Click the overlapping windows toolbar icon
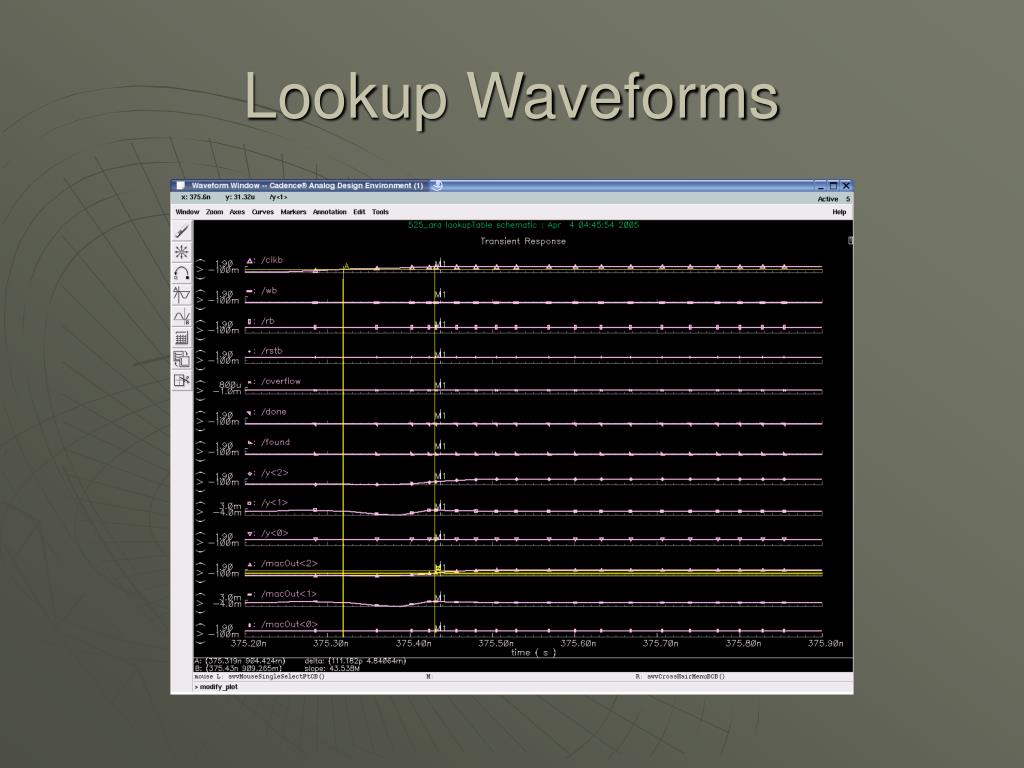This screenshot has width=1024, height=768. click(182, 359)
